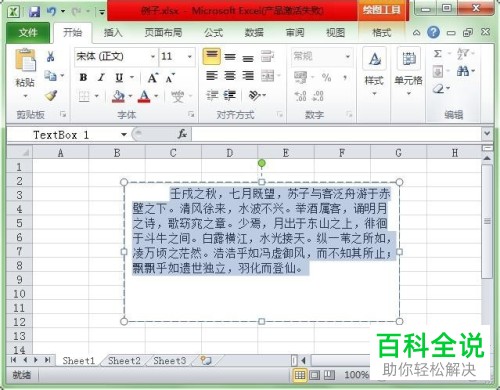500x390 pixels.
Task: Minimize the ribbon with caret button
Action: (x=416, y=33)
